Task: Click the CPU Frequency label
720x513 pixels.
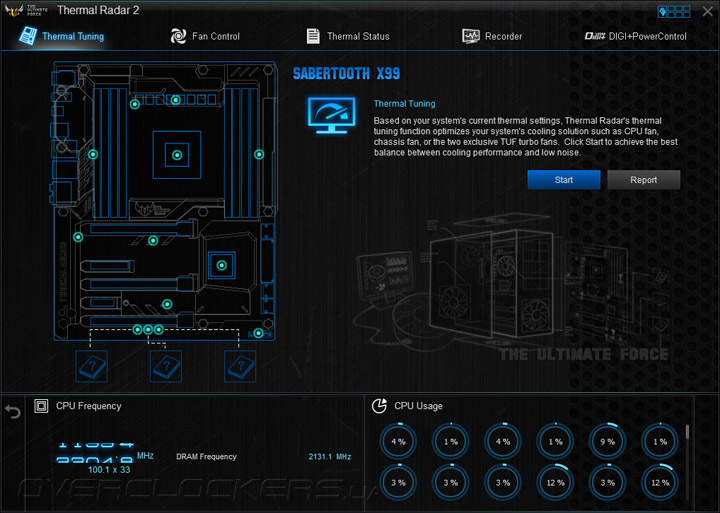Action: tap(89, 406)
